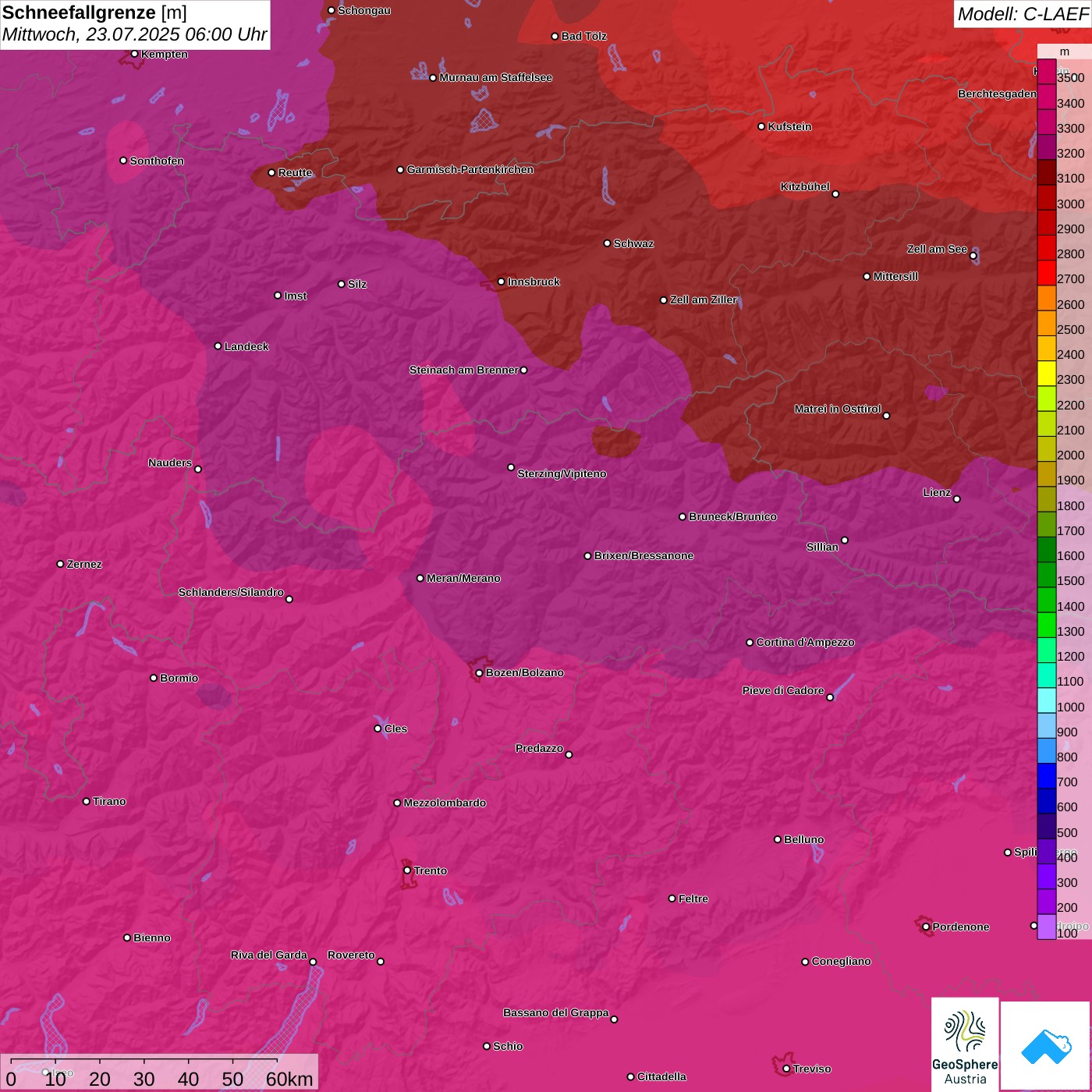Click the Treviso city marker dot
1092x1092 pixels.
(x=786, y=1069)
